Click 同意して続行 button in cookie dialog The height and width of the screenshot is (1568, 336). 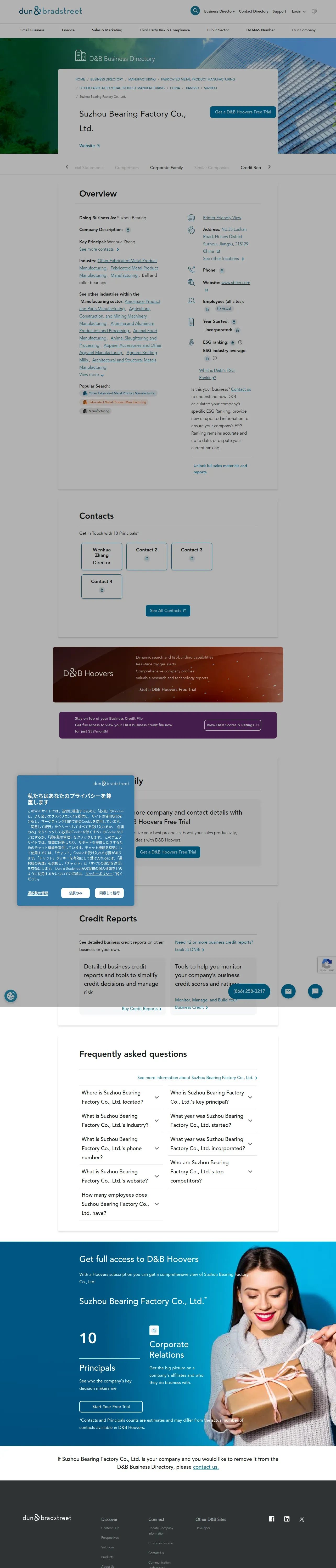pos(109,893)
